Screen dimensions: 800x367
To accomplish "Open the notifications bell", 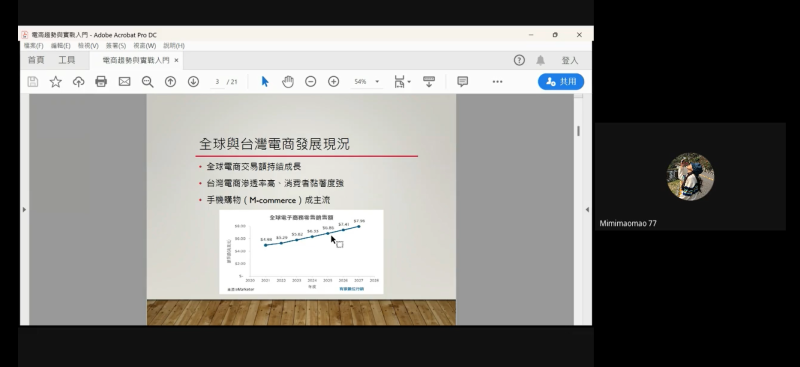I will click(540, 60).
